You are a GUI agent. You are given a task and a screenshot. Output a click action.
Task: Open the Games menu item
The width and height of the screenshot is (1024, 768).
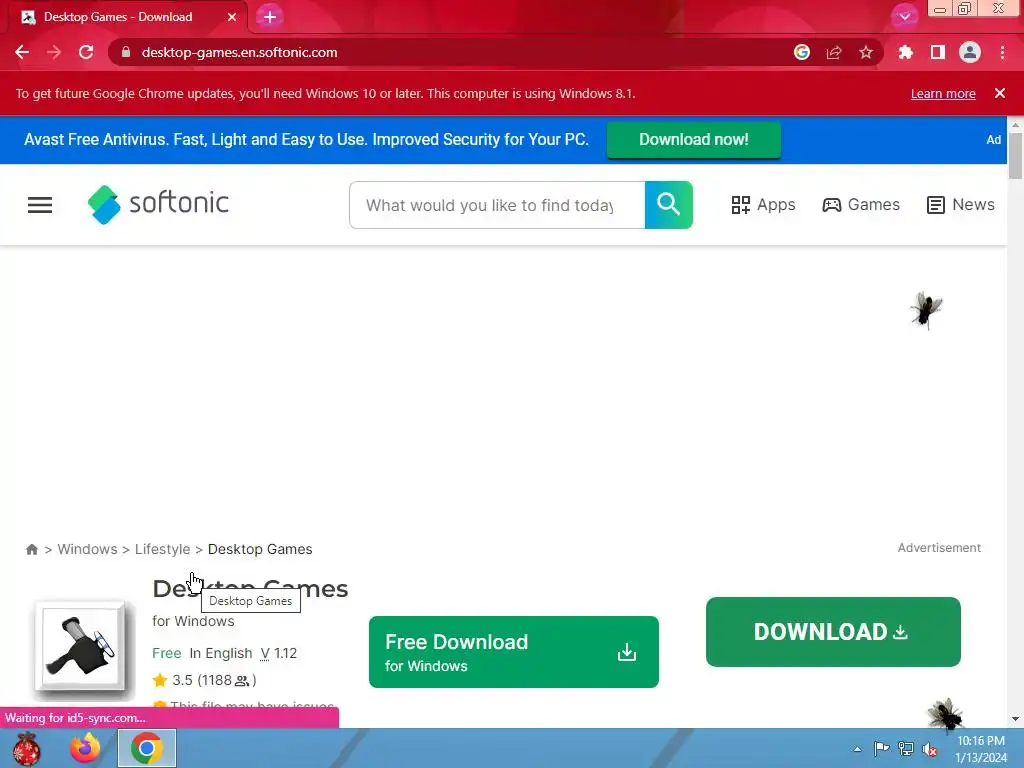(861, 204)
